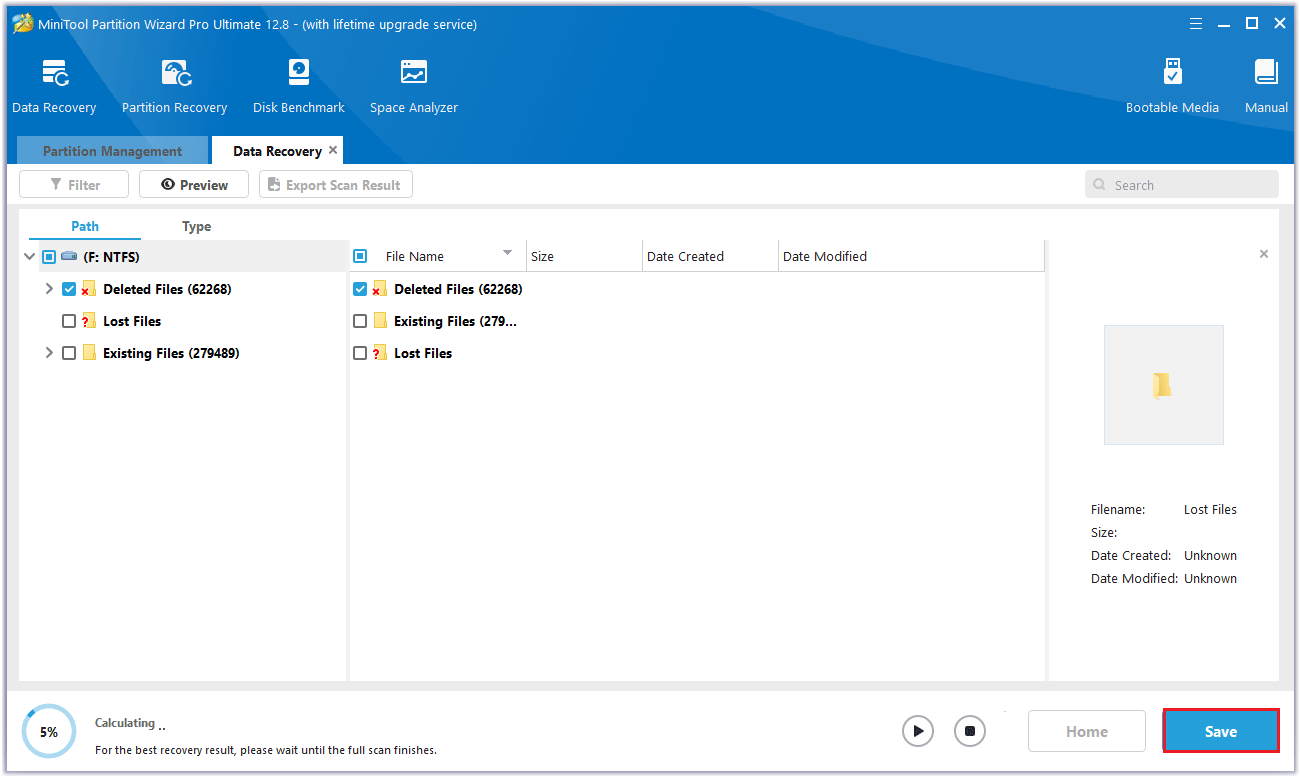Screen dimensions: 1300x777
Task: Click the Lost Files folder icon in tree
Action: point(89,321)
